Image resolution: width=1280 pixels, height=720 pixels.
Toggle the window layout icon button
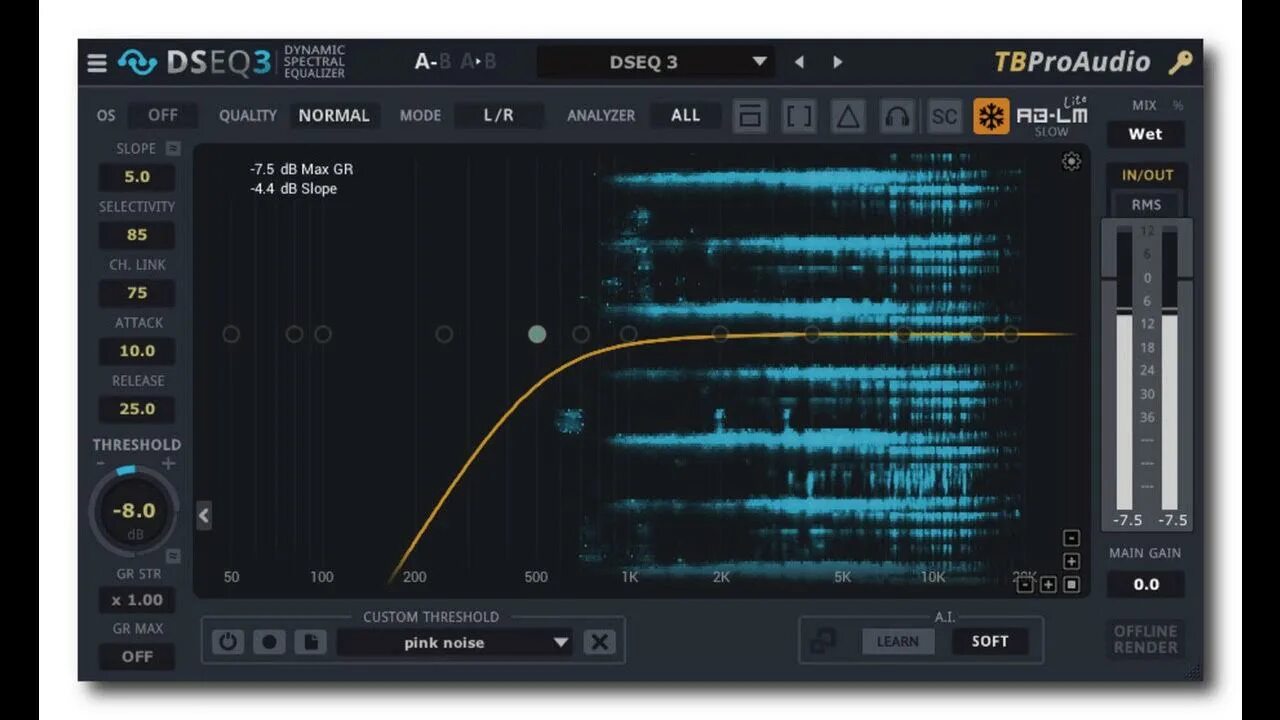750,116
